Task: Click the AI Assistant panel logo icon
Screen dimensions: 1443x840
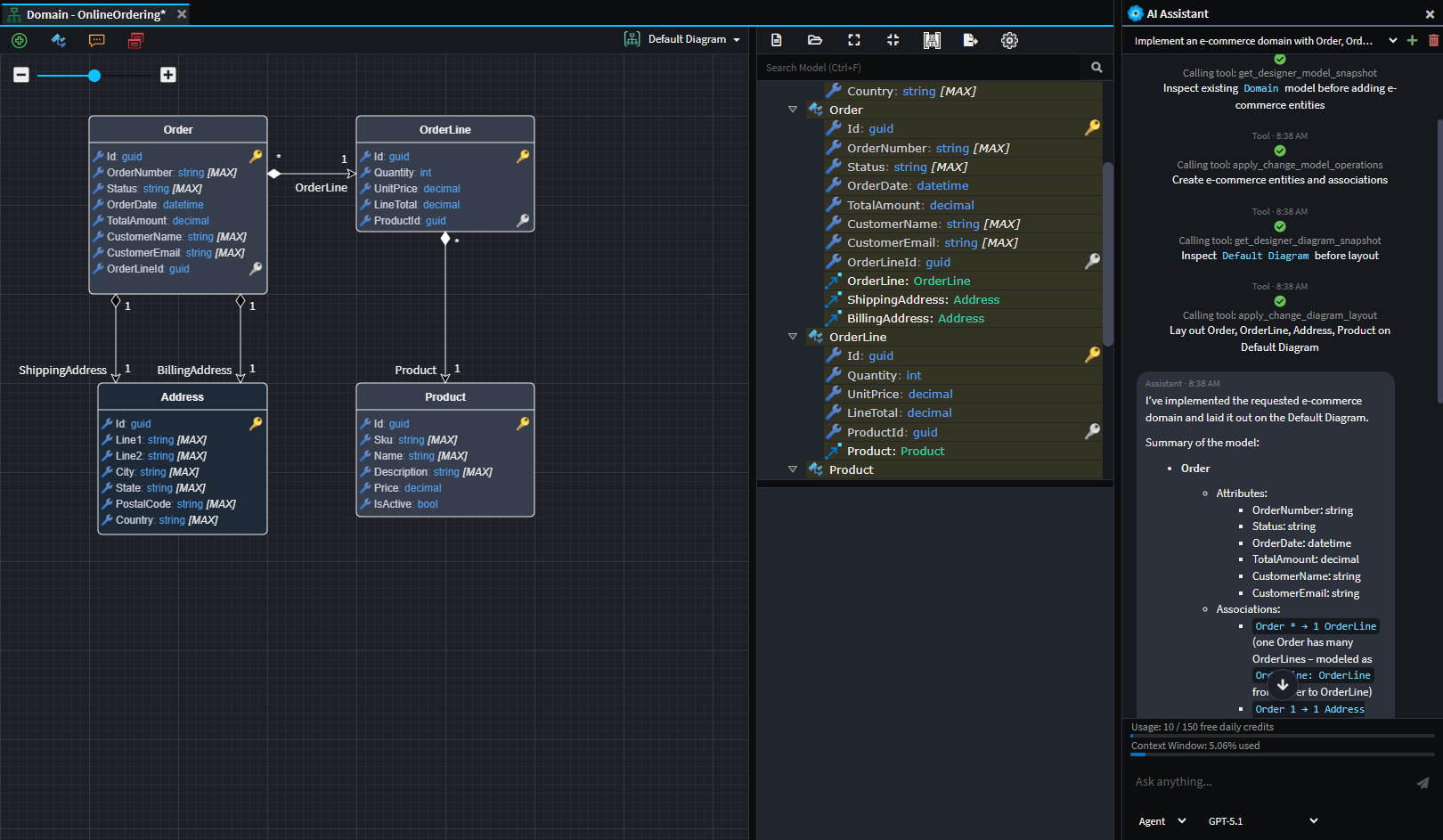Action: click(x=1136, y=13)
